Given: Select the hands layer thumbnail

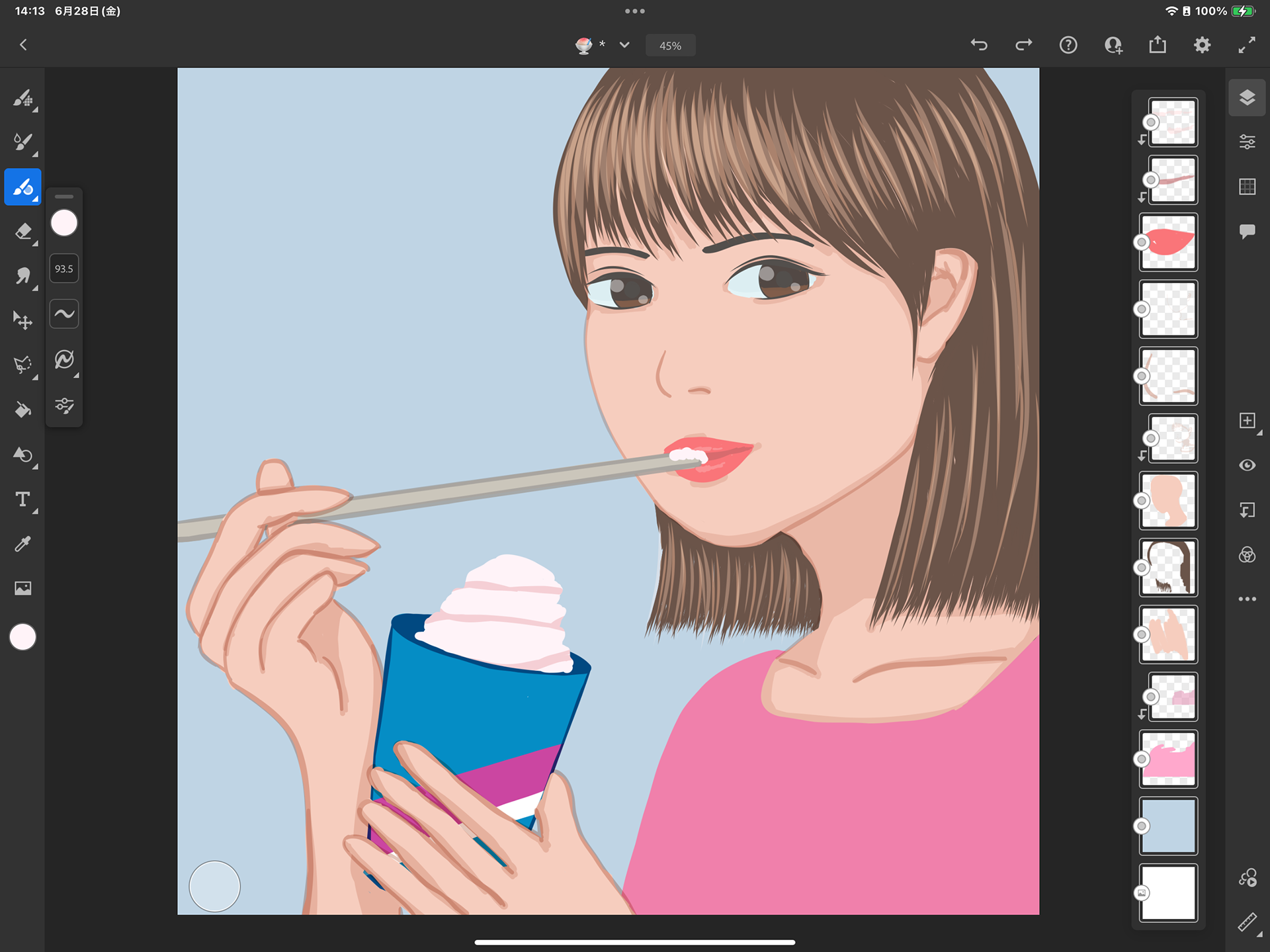Looking at the screenshot, I should click(1168, 634).
